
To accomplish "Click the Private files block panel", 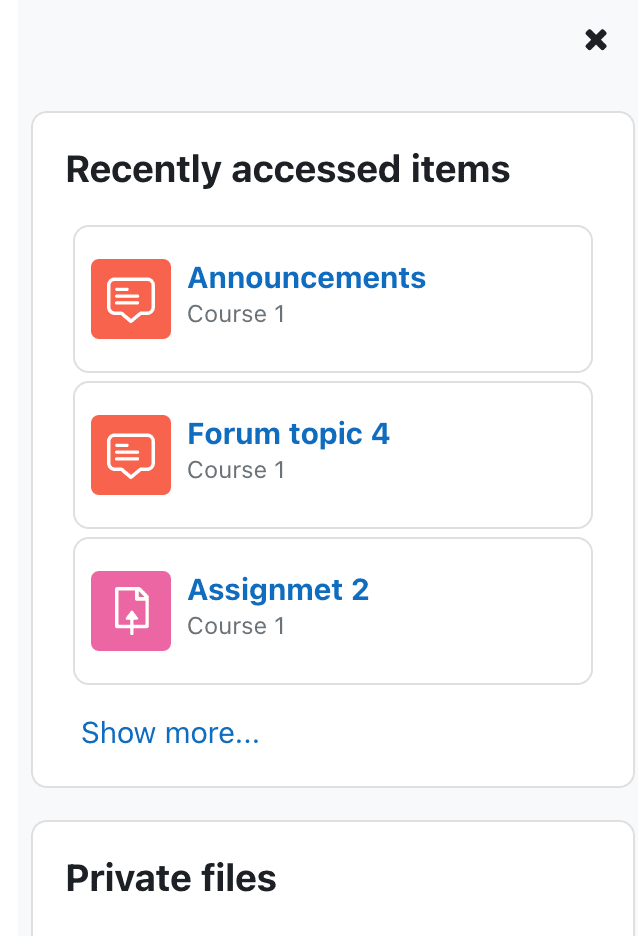I will click(332, 878).
